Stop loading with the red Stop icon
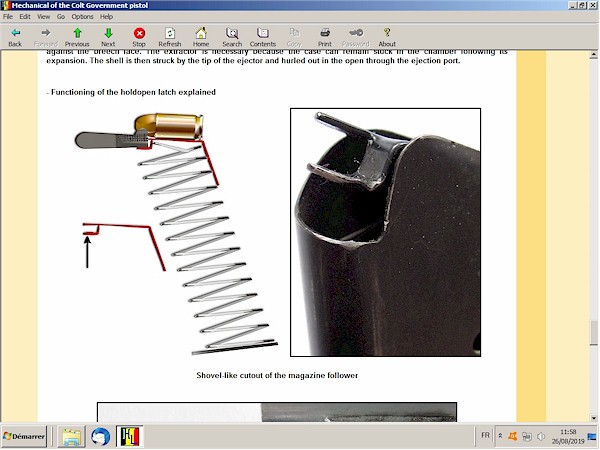This screenshot has width=600, height=450. coord(139,37)
